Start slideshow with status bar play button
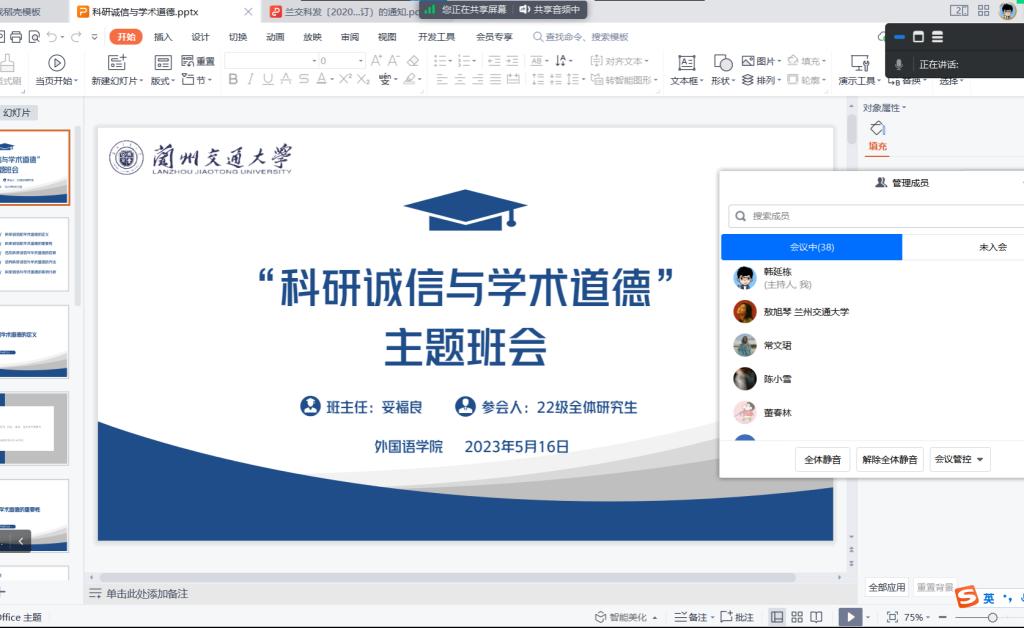1024x628 pixels. tap(848, 617)
